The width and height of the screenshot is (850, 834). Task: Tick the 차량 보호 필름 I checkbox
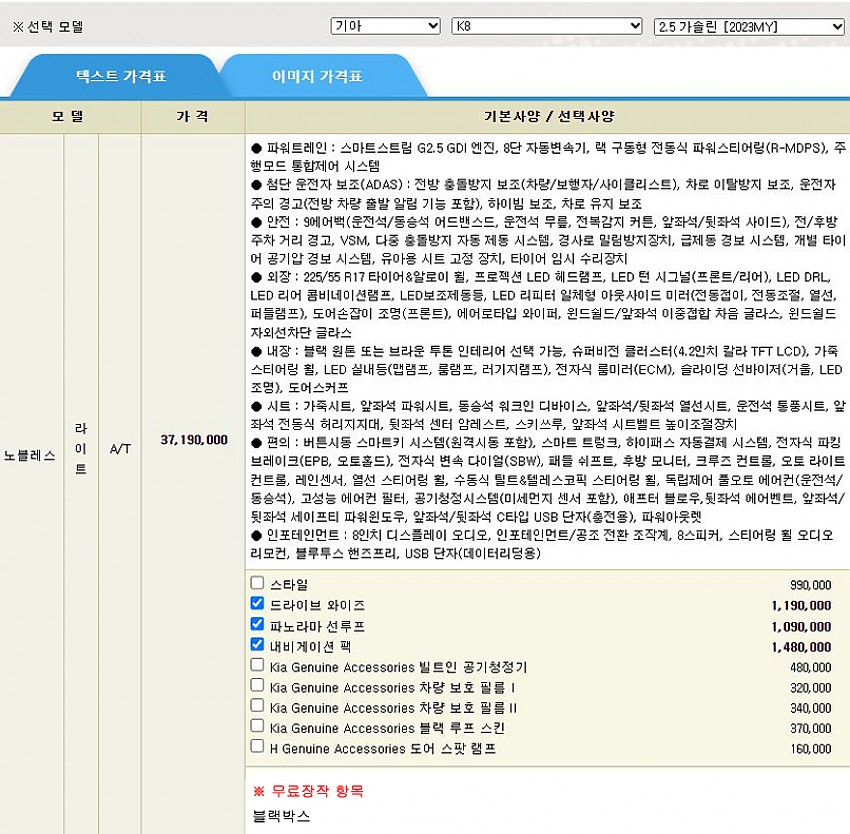click(x=258, y=686)
